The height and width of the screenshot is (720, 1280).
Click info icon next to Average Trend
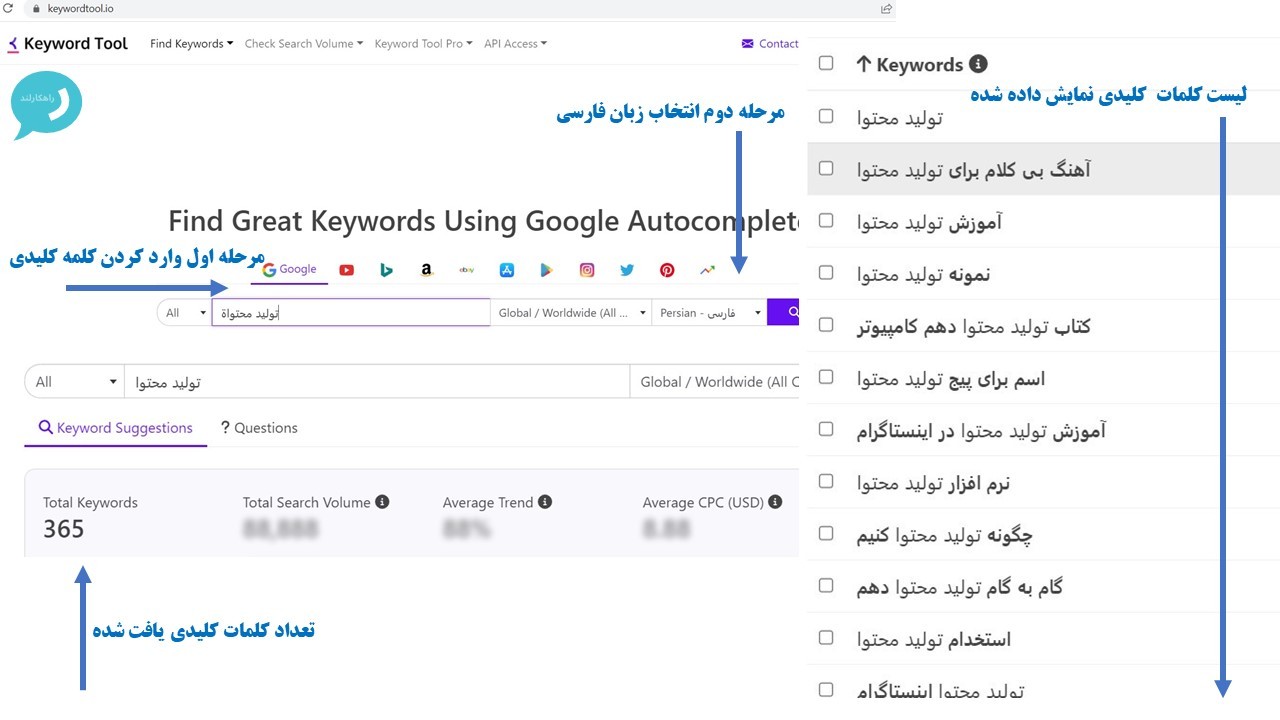(545, 502)
